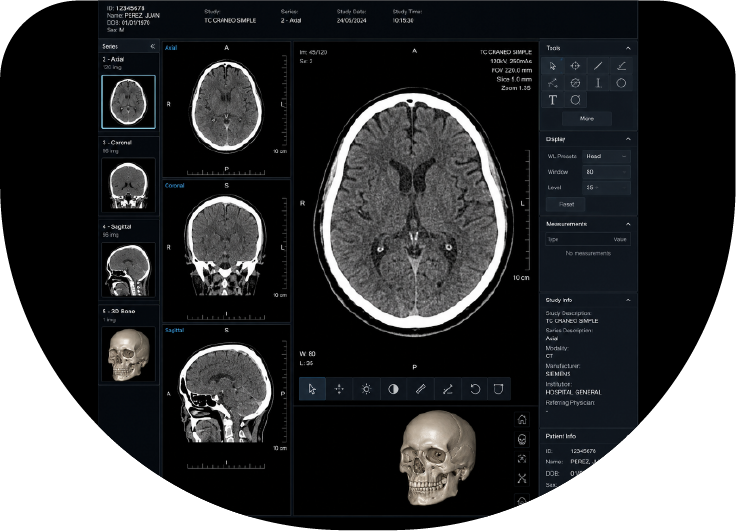
Task: Click the 'No measurements' text
Action: (588, 253)
